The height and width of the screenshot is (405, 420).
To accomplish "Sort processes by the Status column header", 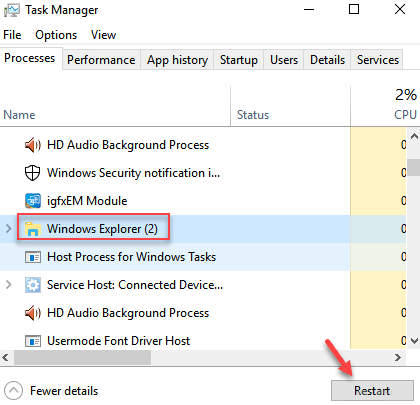I will pos(290,106).
